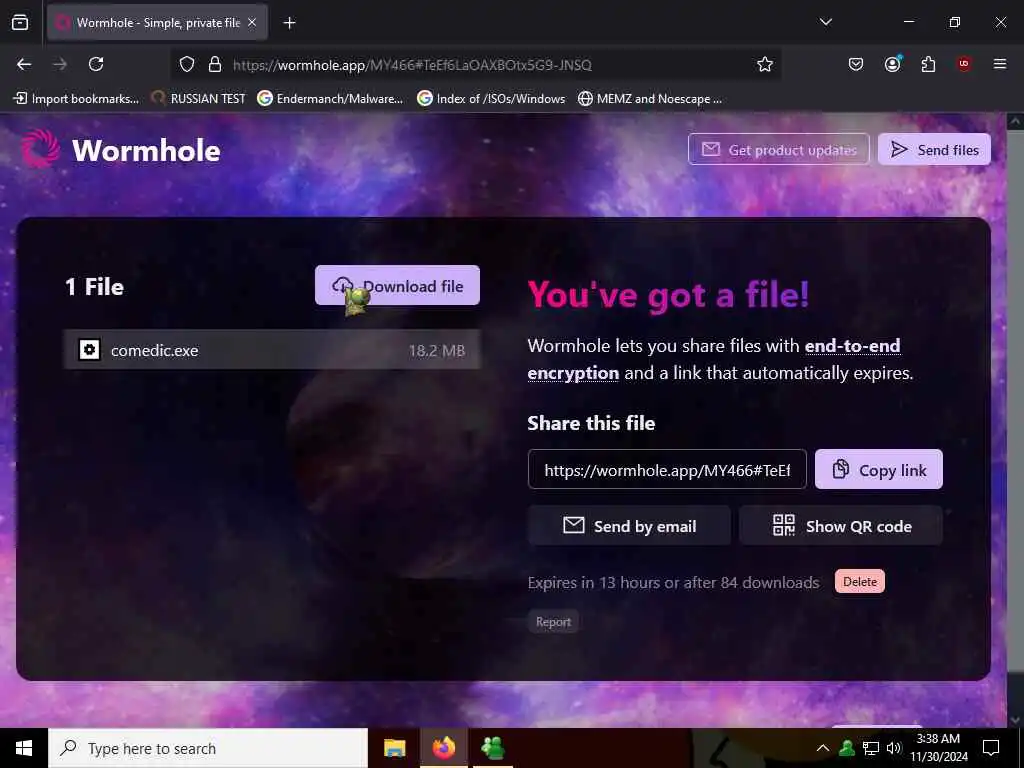Click the green people taskbar app
Image resolution: width=1024 pixels, height=768 pixels.
tap(492, 748)
